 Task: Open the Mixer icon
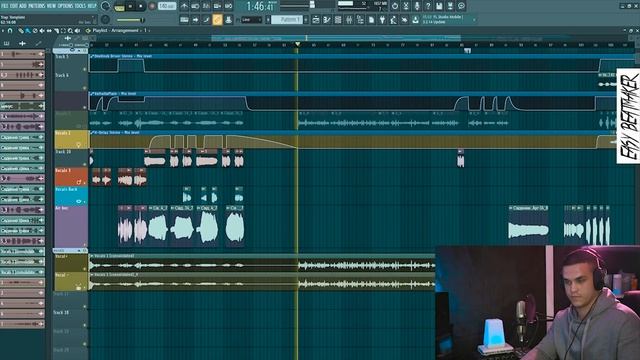(x=349, y=20)
